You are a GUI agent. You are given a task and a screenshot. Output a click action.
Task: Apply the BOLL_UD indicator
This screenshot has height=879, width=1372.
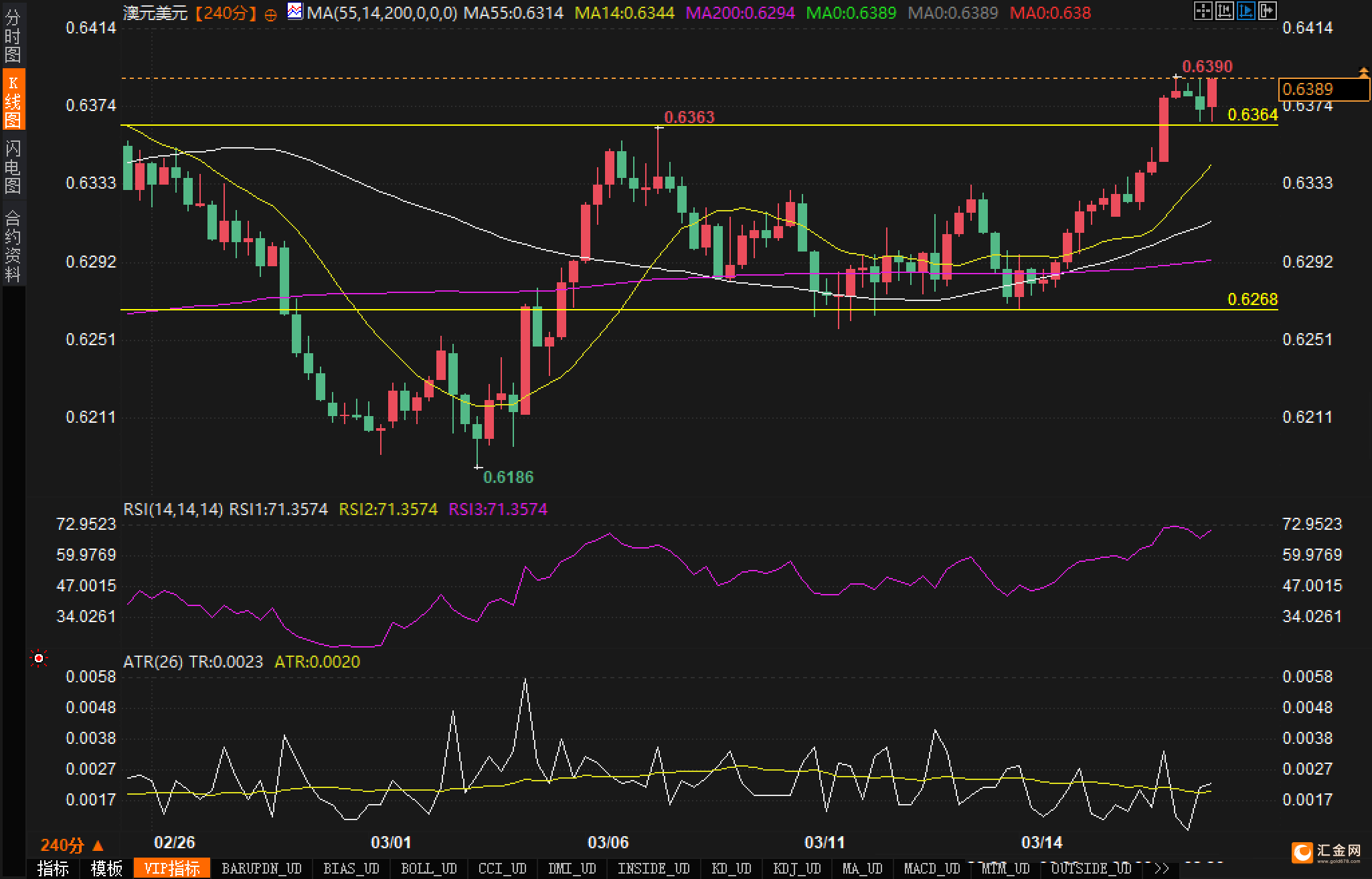click(429, 869)
